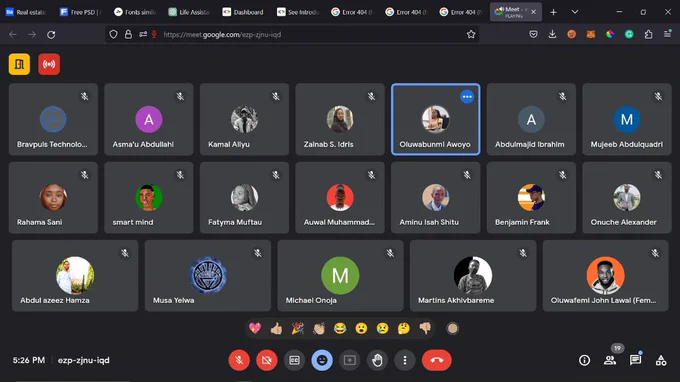The height and width of the screenshot is (382, 680).
Task: Toggle the emoji reactions button
Action: 322,360
